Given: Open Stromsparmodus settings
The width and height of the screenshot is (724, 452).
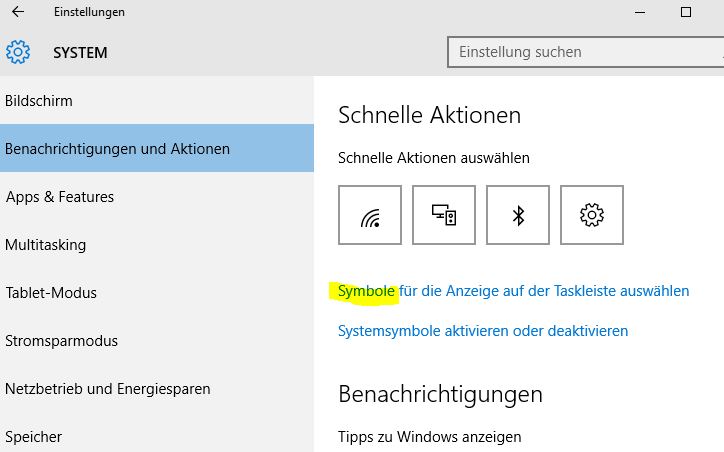Looking at the screenshot, I should point(157,341).
